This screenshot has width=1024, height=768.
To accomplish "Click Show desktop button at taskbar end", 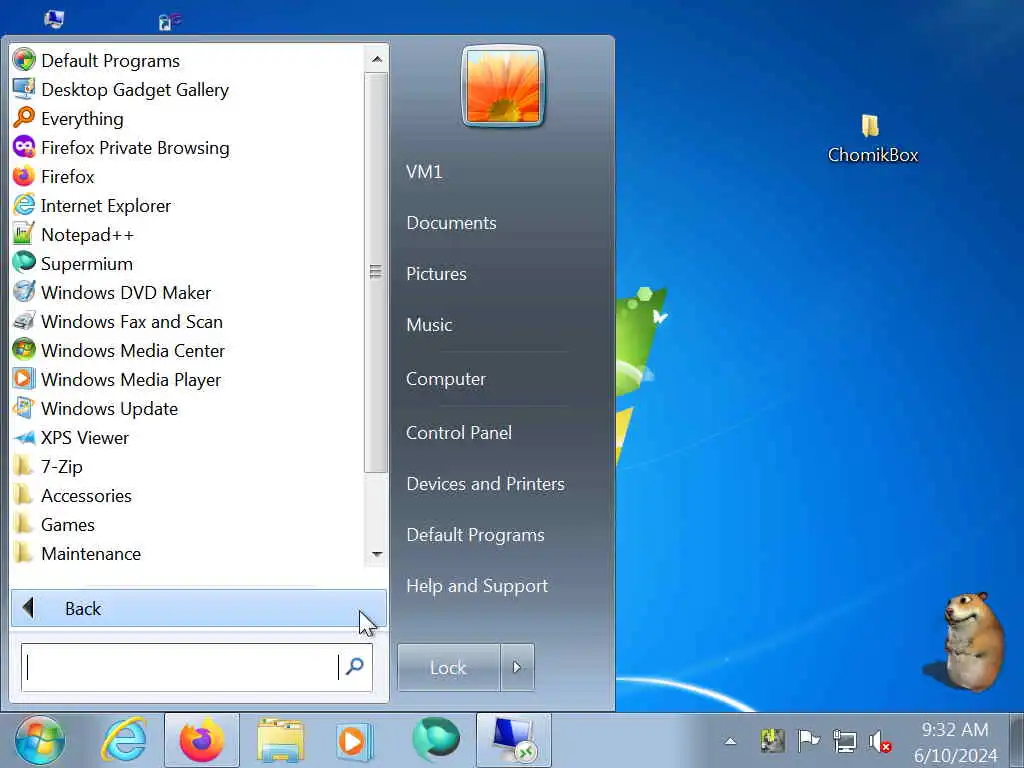I will point(1017,740).
